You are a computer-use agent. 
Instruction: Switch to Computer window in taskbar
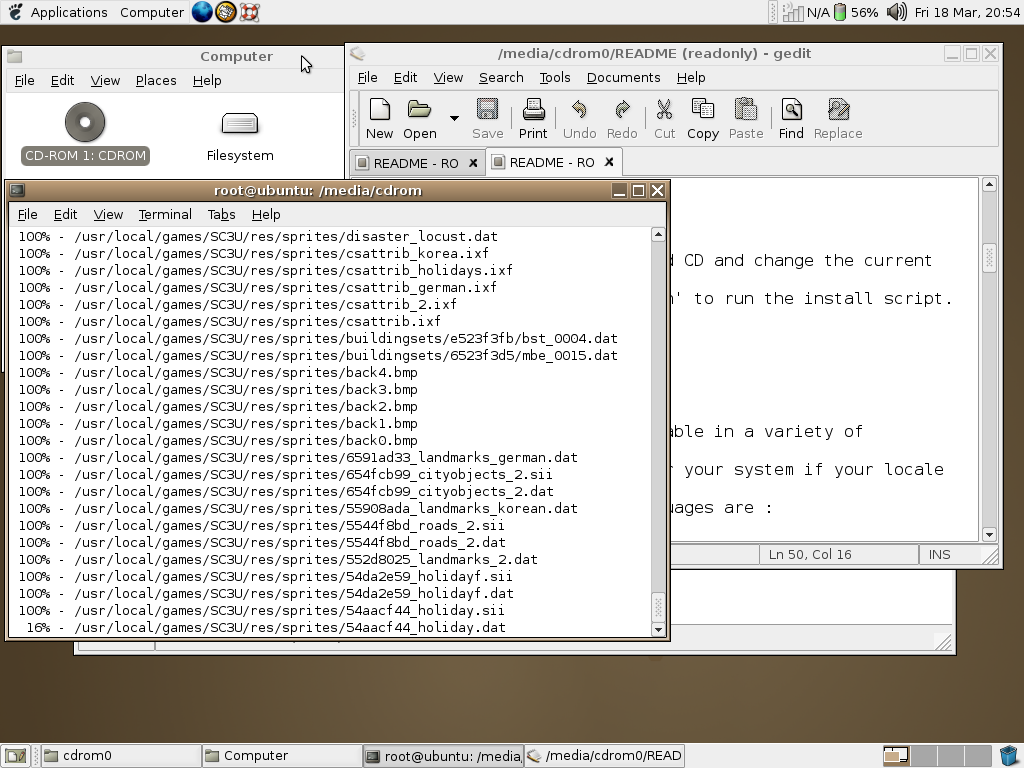pos(280,755)
